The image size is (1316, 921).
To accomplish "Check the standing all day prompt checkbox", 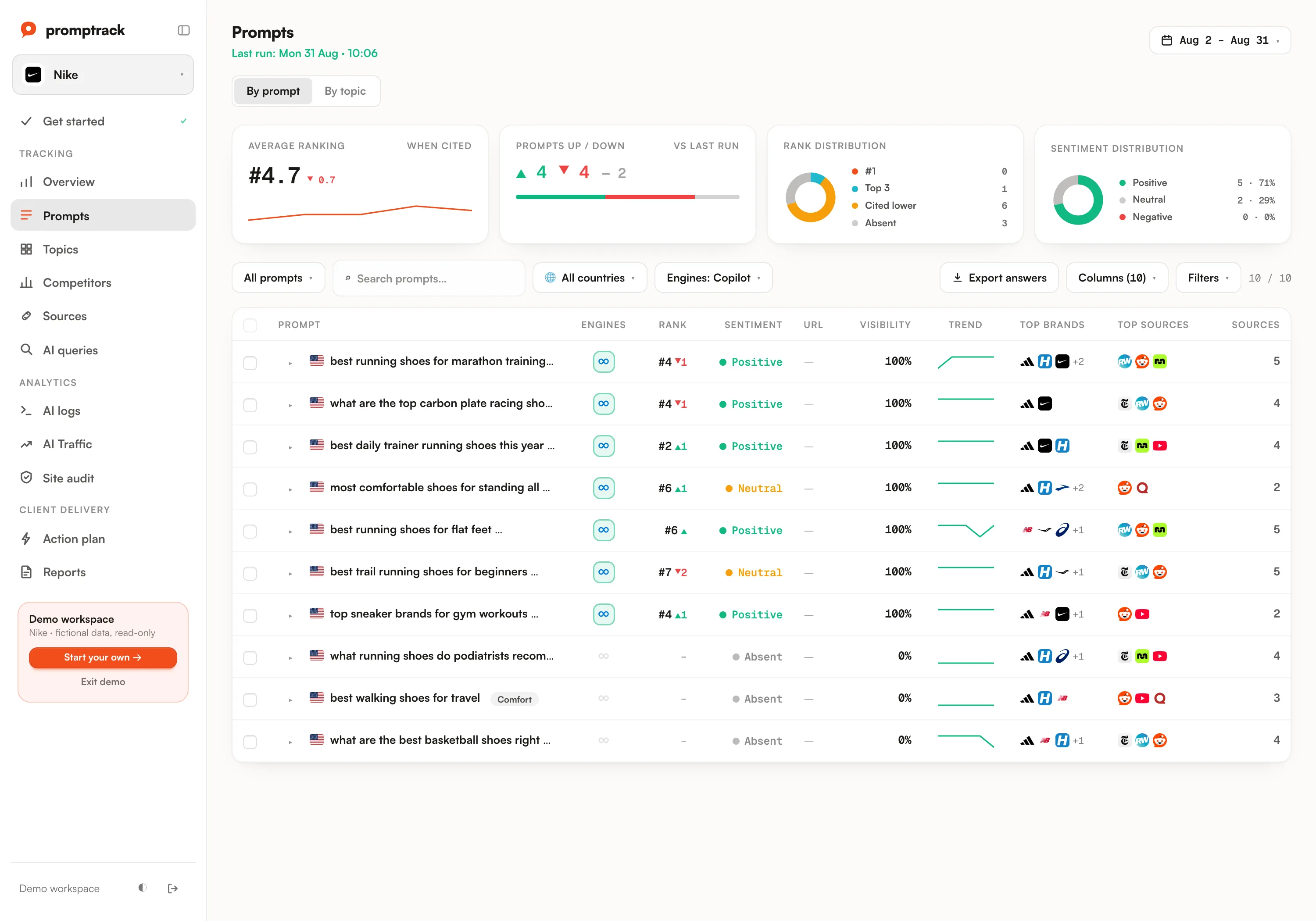I will pos(250,489).
